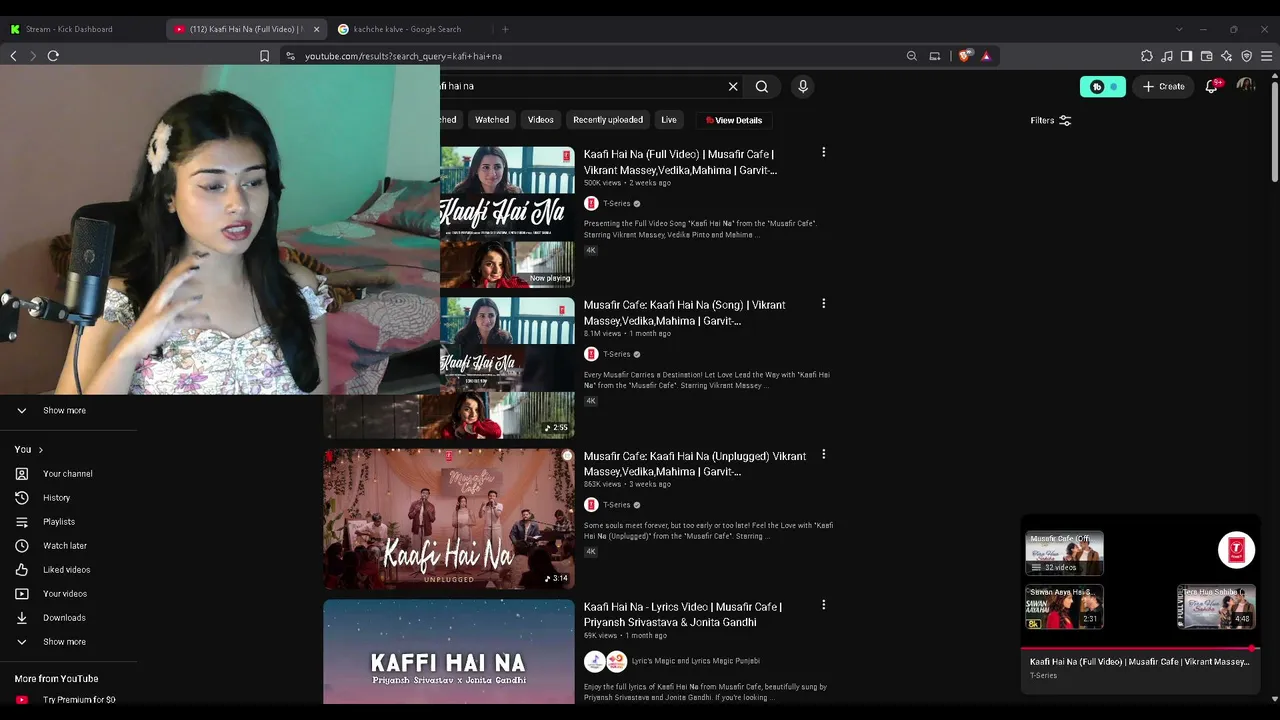Select the Recently uploaded filter chip

coord(608,120)
